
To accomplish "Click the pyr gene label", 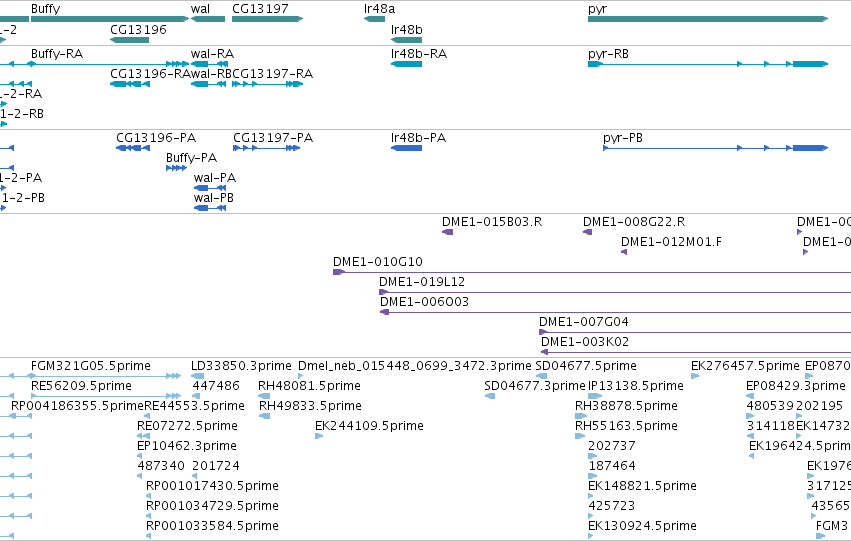I will [598, 9].
